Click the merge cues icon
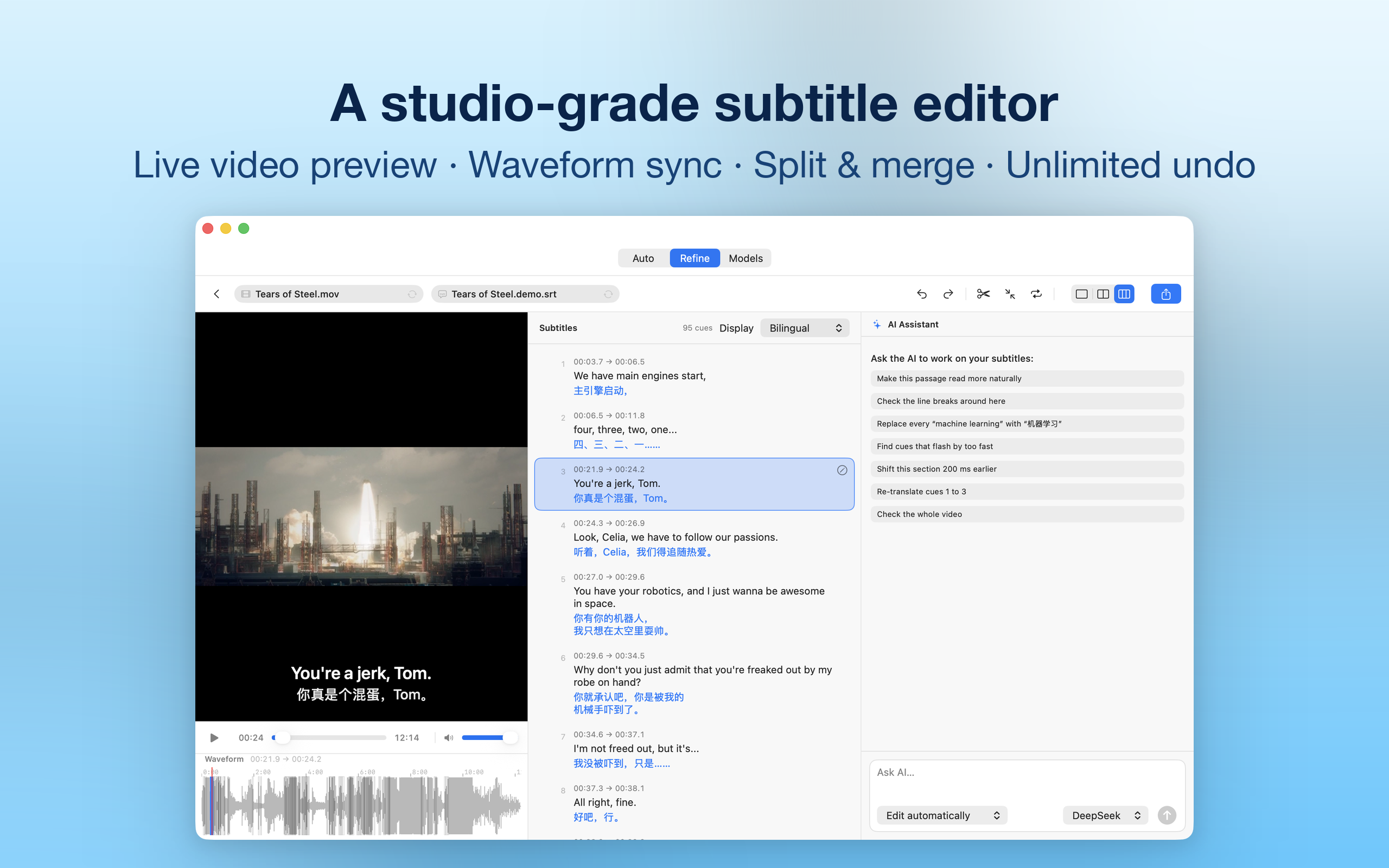The width and height of the screenshot is (1389, 868). [1010, 294]
